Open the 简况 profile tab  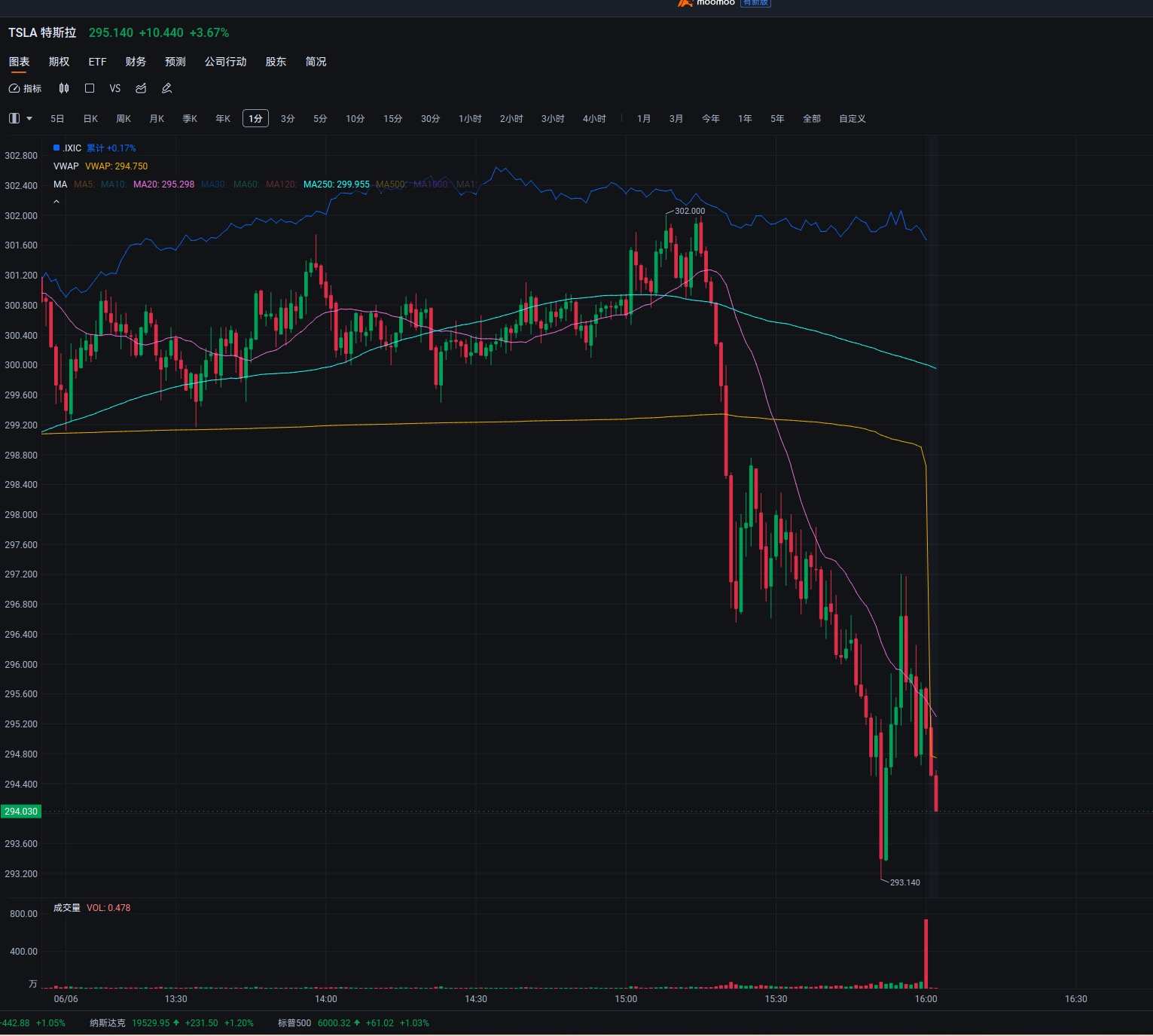(x=316, y=62)
